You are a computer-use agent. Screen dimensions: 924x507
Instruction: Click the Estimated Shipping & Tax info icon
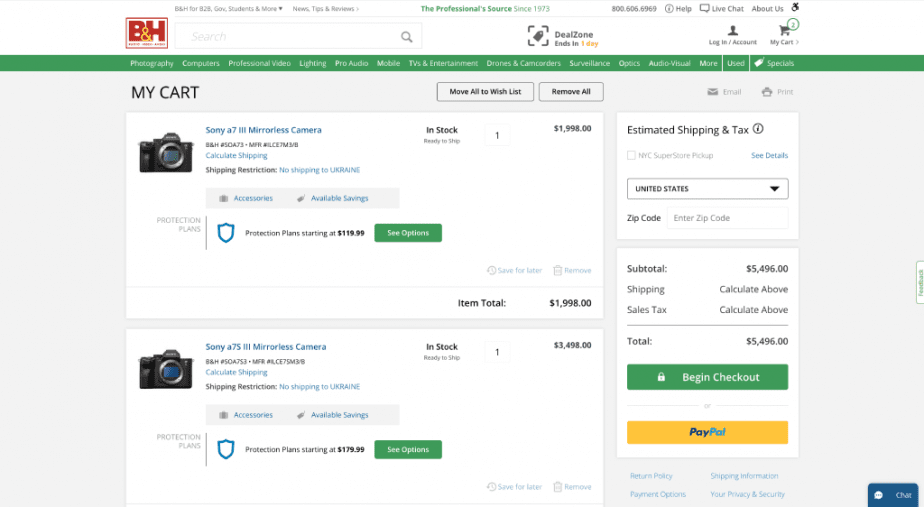pos(758,129)
